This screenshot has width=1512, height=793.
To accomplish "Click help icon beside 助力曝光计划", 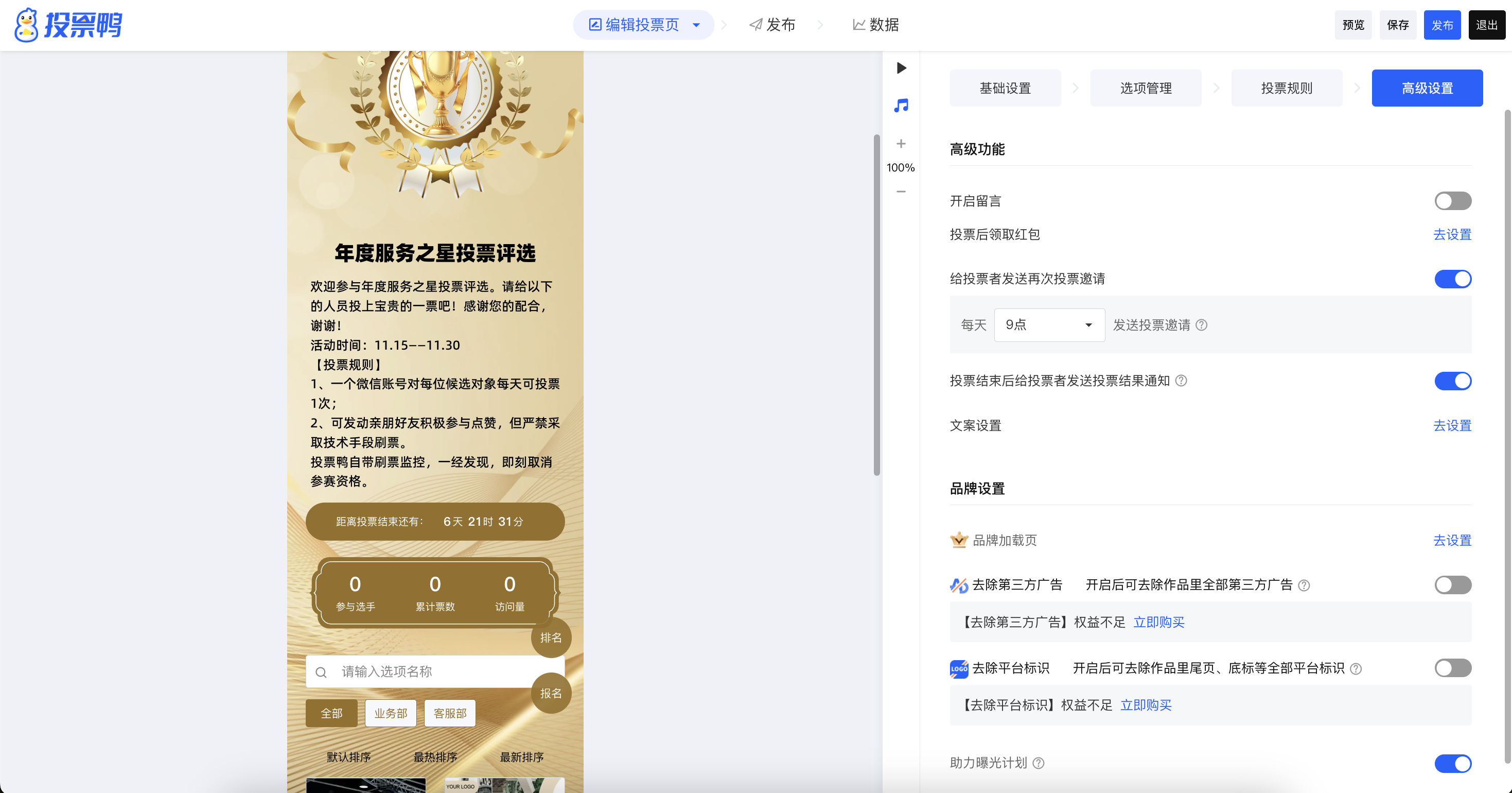I will tap(1039, 763).
